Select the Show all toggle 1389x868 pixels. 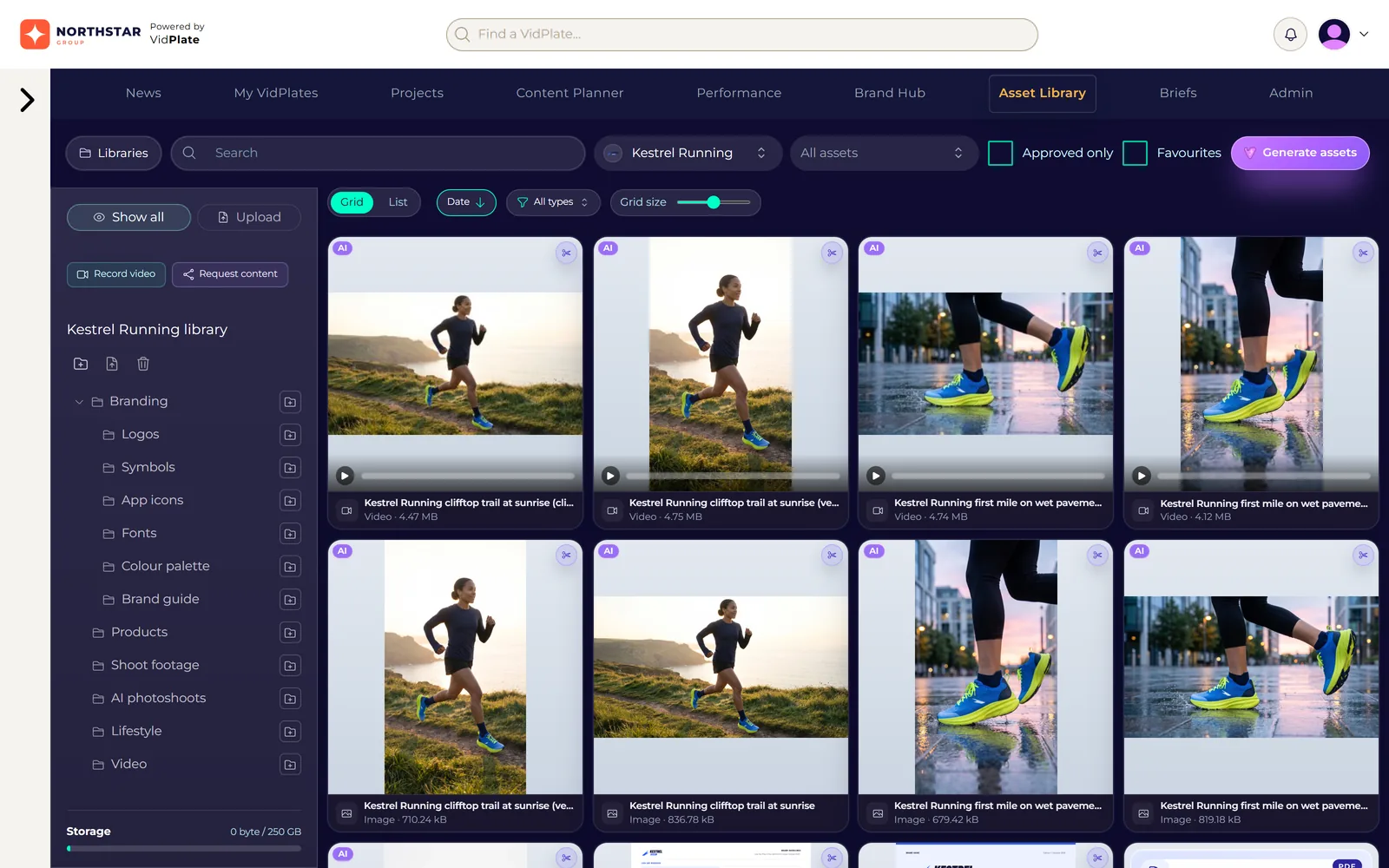coord(128,217)
